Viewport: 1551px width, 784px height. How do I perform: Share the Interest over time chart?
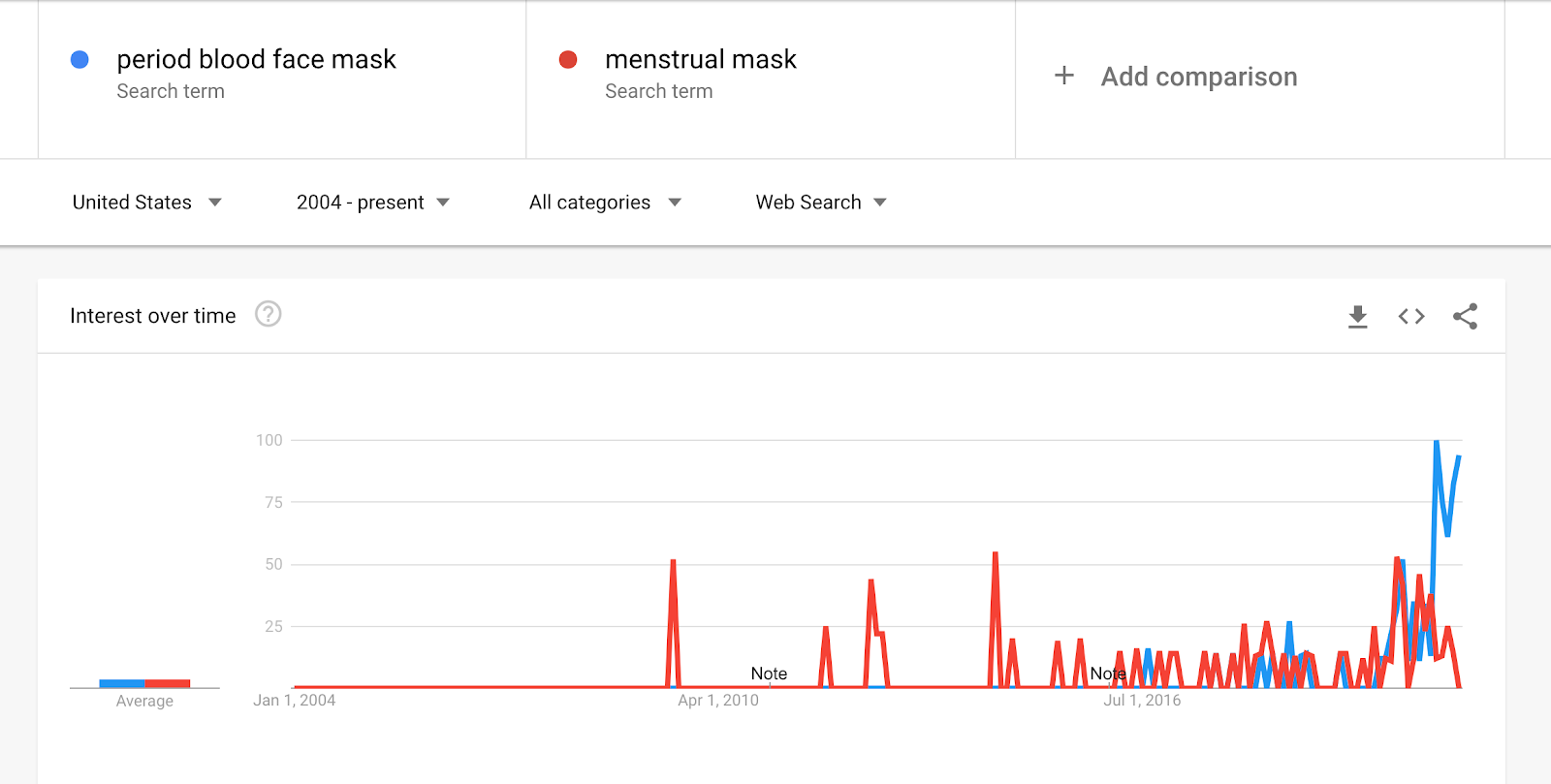(1466, 316)
